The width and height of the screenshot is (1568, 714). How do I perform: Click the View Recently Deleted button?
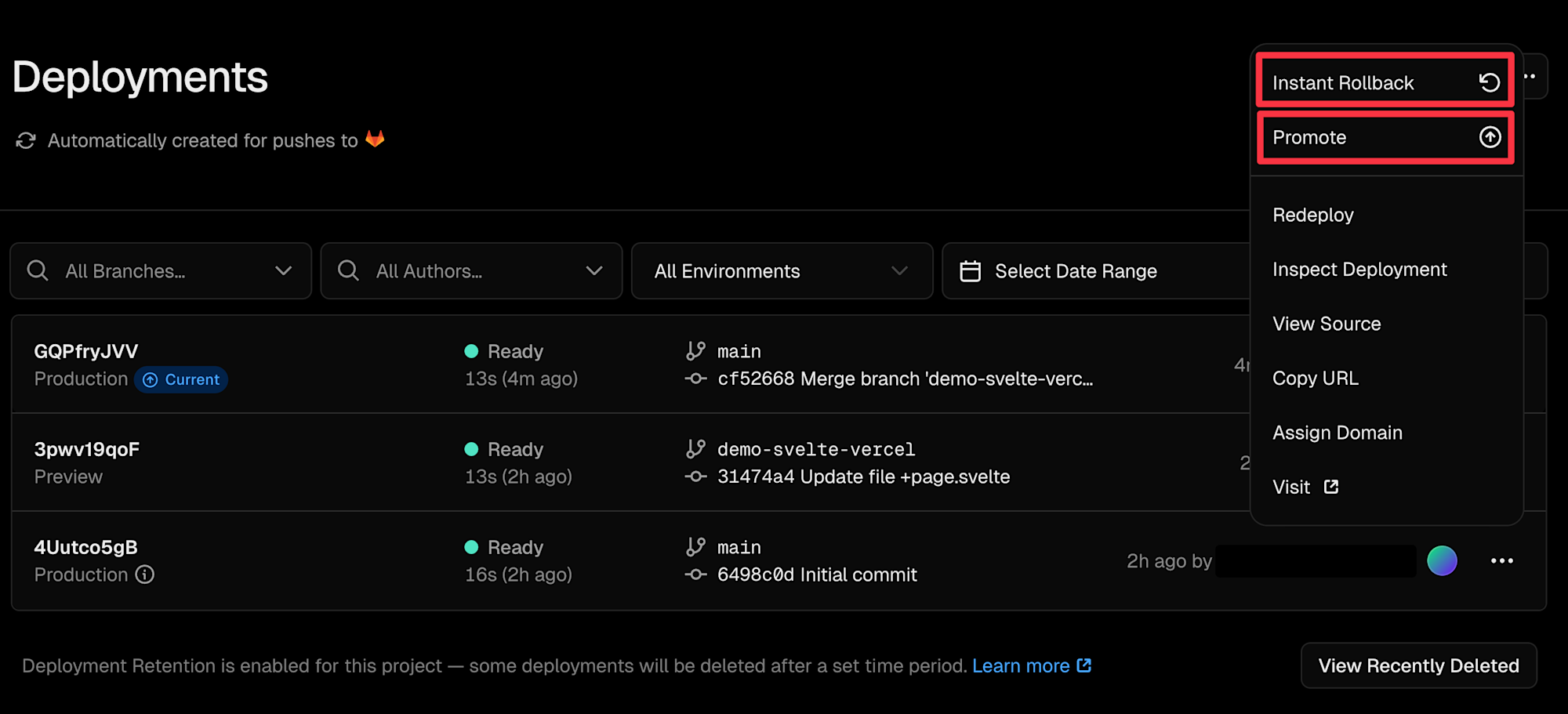point(1418,665)
